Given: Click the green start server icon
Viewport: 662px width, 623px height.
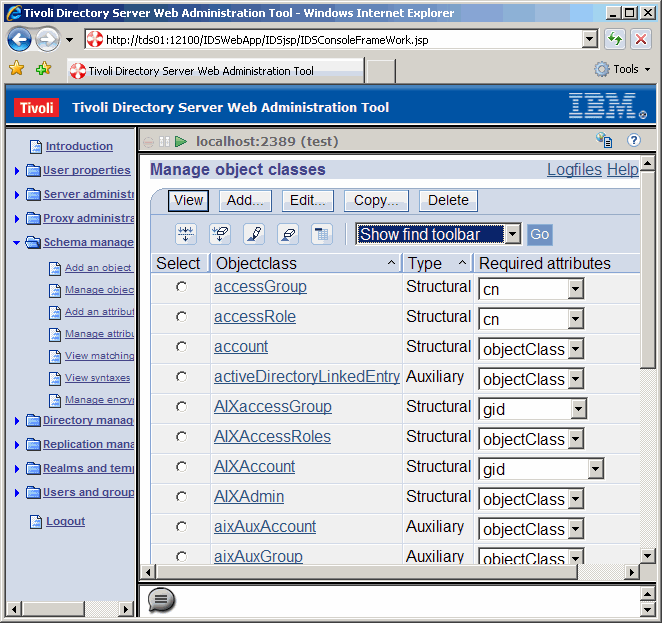Looking at the screenshot, I should tap(181, 142).
